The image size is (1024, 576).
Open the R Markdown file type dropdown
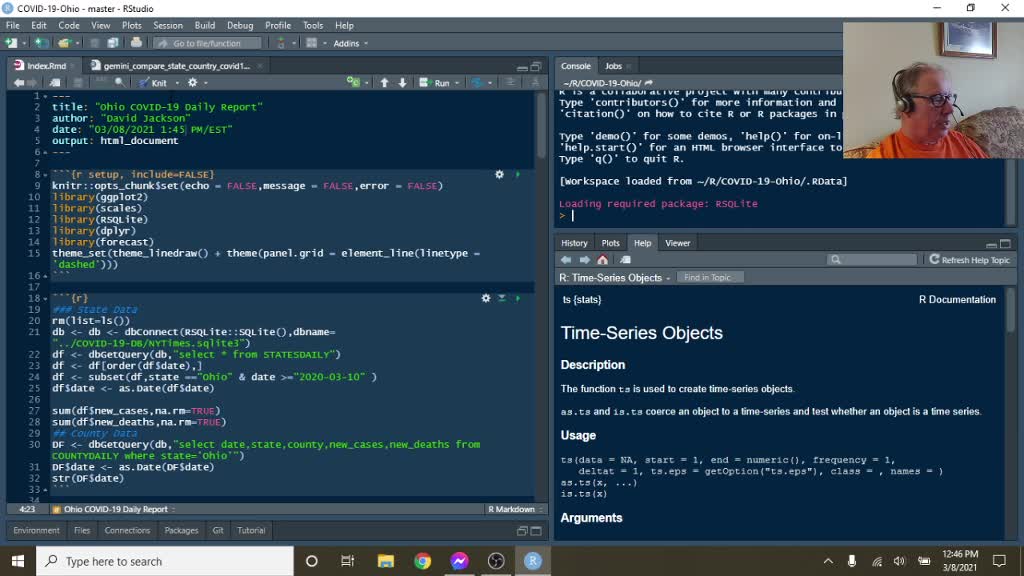pyautogui.click(x=515, y=509)
